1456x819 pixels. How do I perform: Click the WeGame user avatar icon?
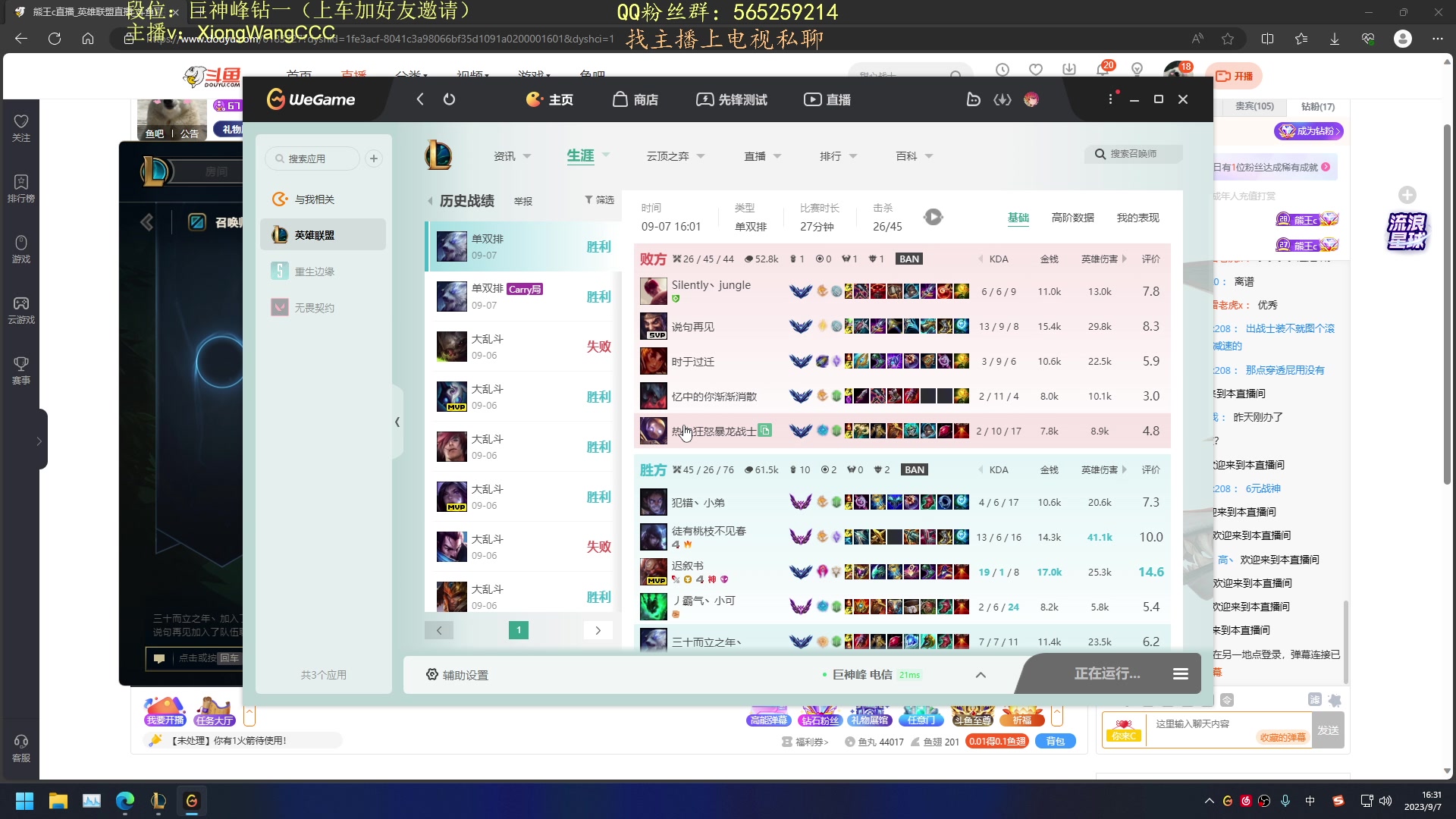coord(1031,99)
